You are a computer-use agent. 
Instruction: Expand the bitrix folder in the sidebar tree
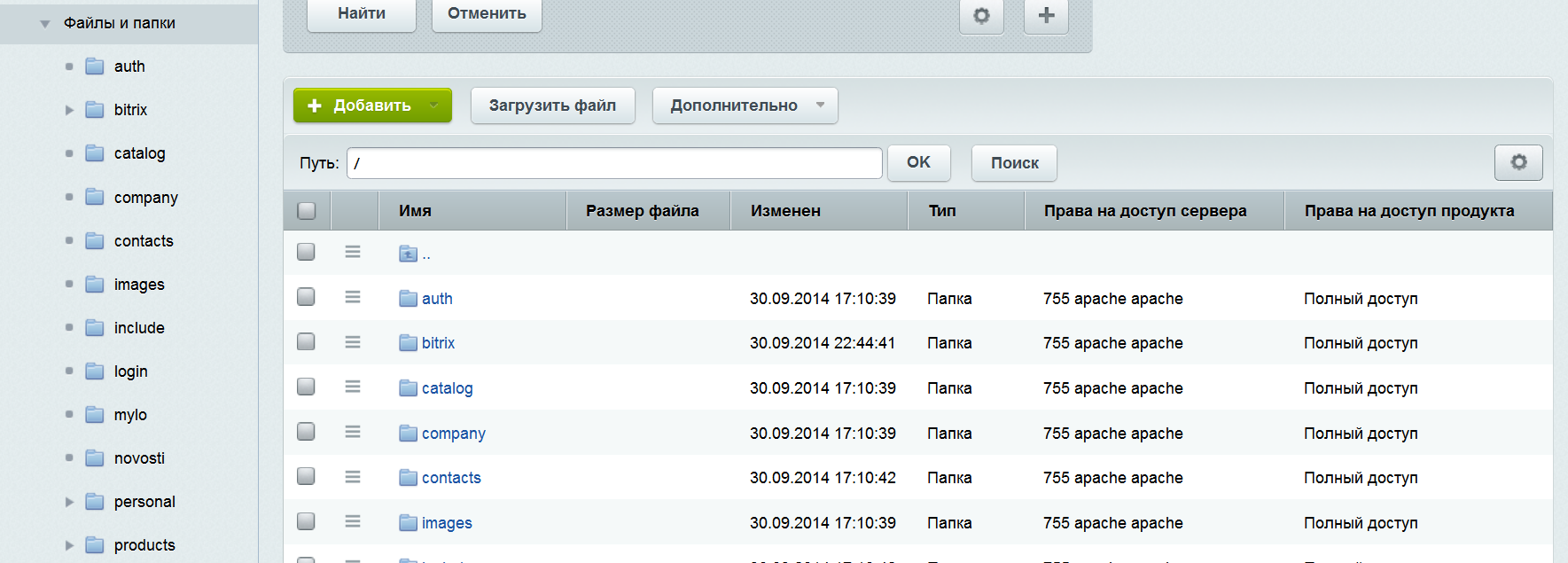click(x=69, y=110)
